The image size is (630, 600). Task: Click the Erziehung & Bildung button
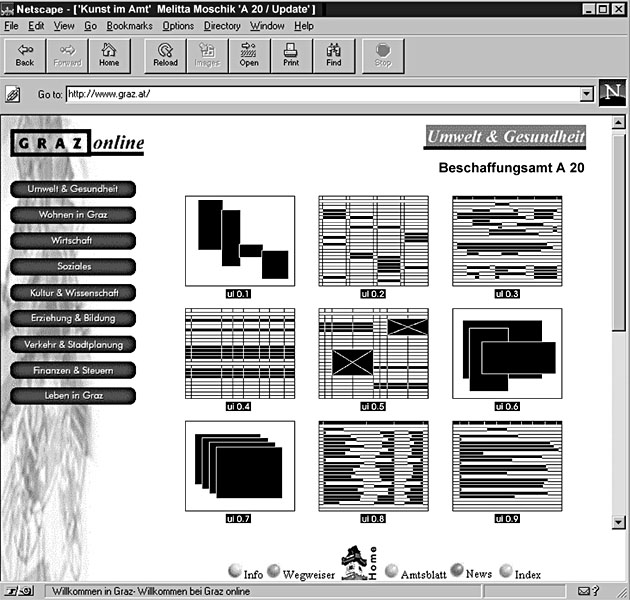[x=73, y=318]
